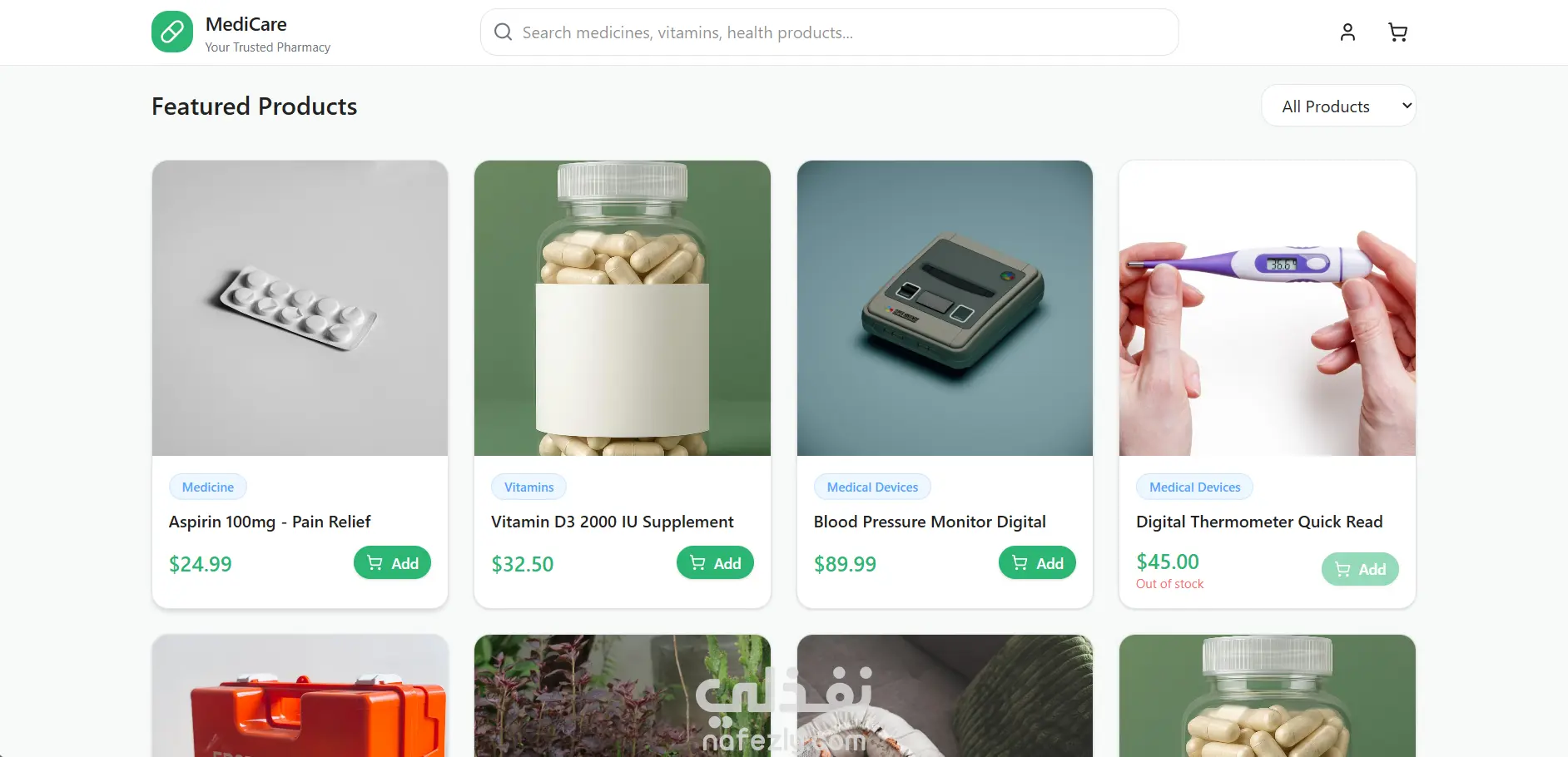Click cart icon on Vitamin D3 Add button
The width and height of the screenshot is (1568, 757).
click(698, 563)
